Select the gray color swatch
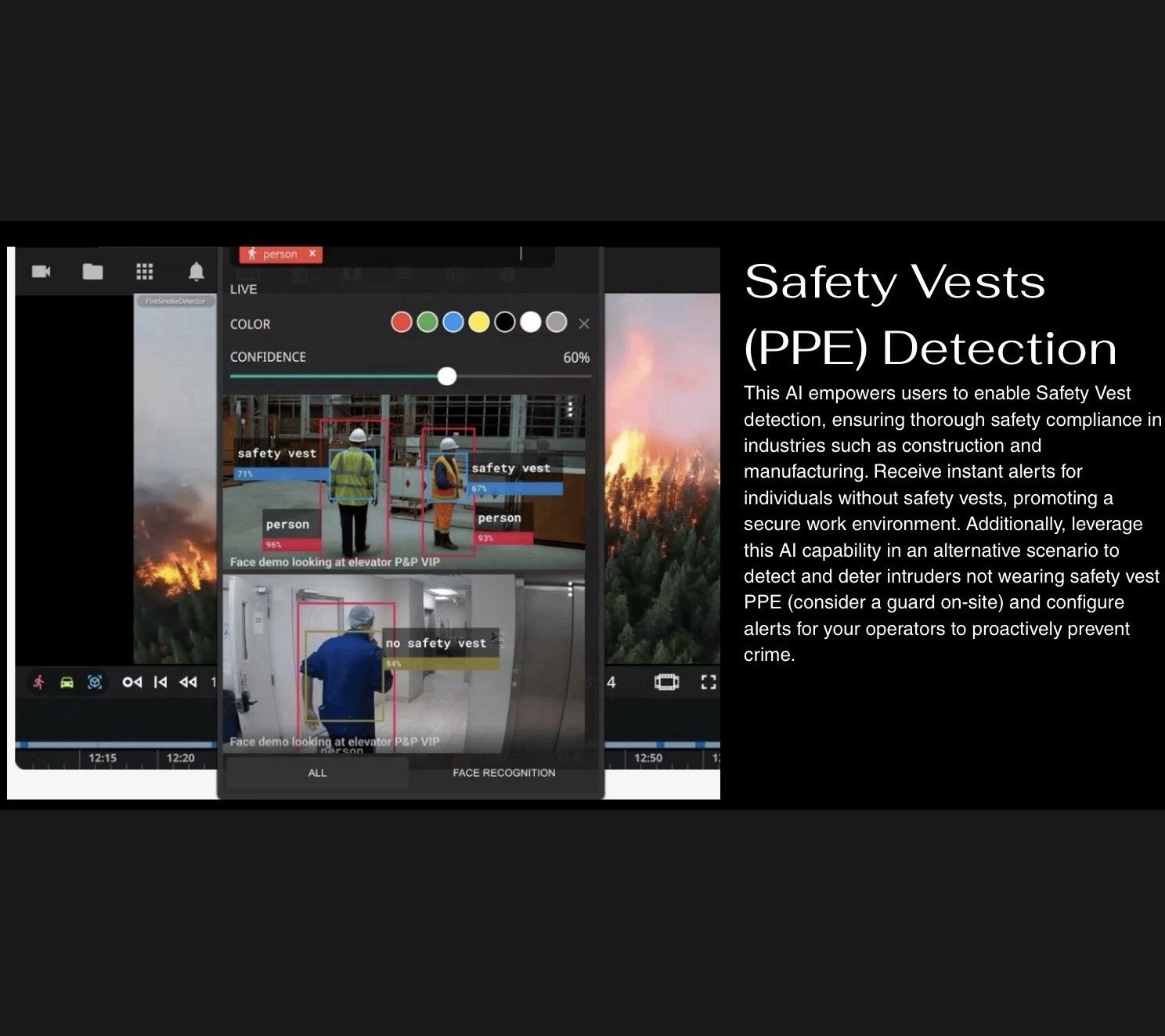 556,322
